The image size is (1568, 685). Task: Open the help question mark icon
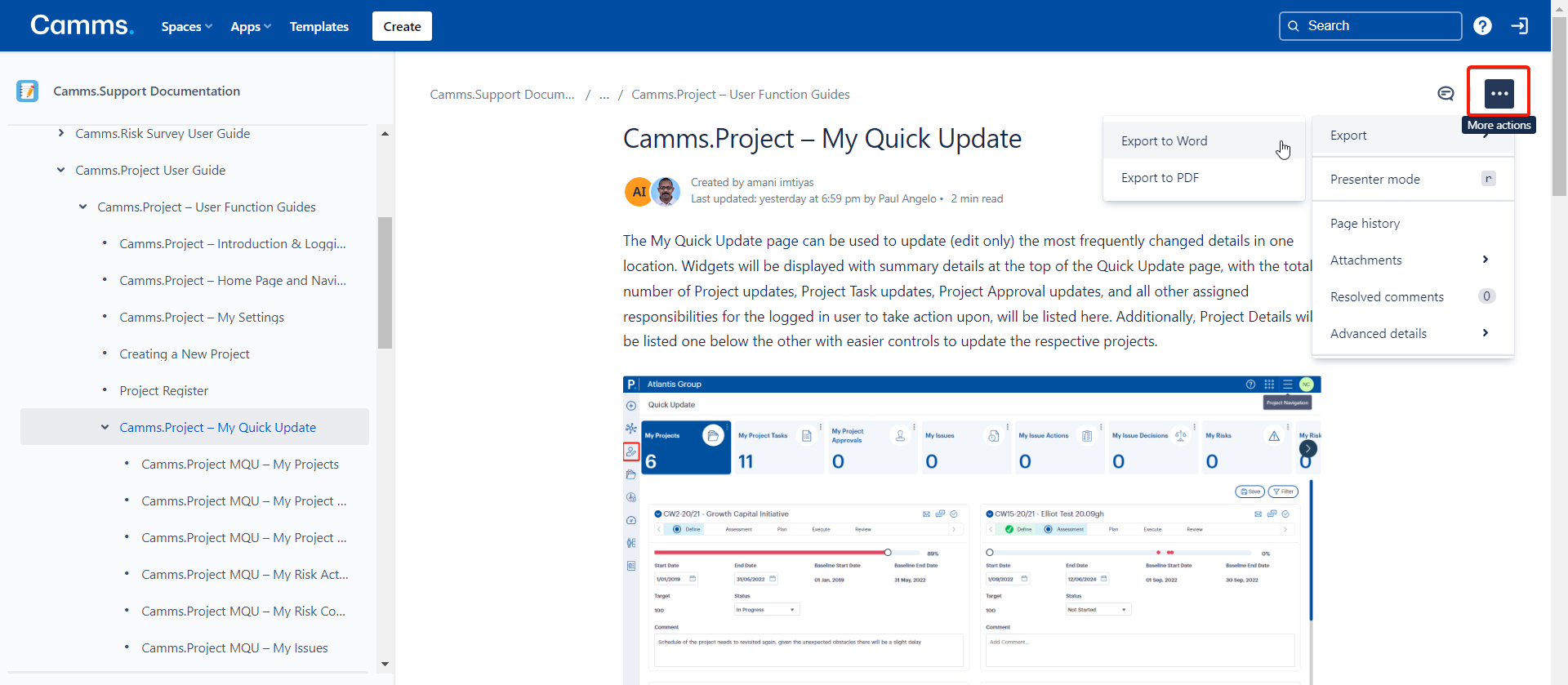1482,26
